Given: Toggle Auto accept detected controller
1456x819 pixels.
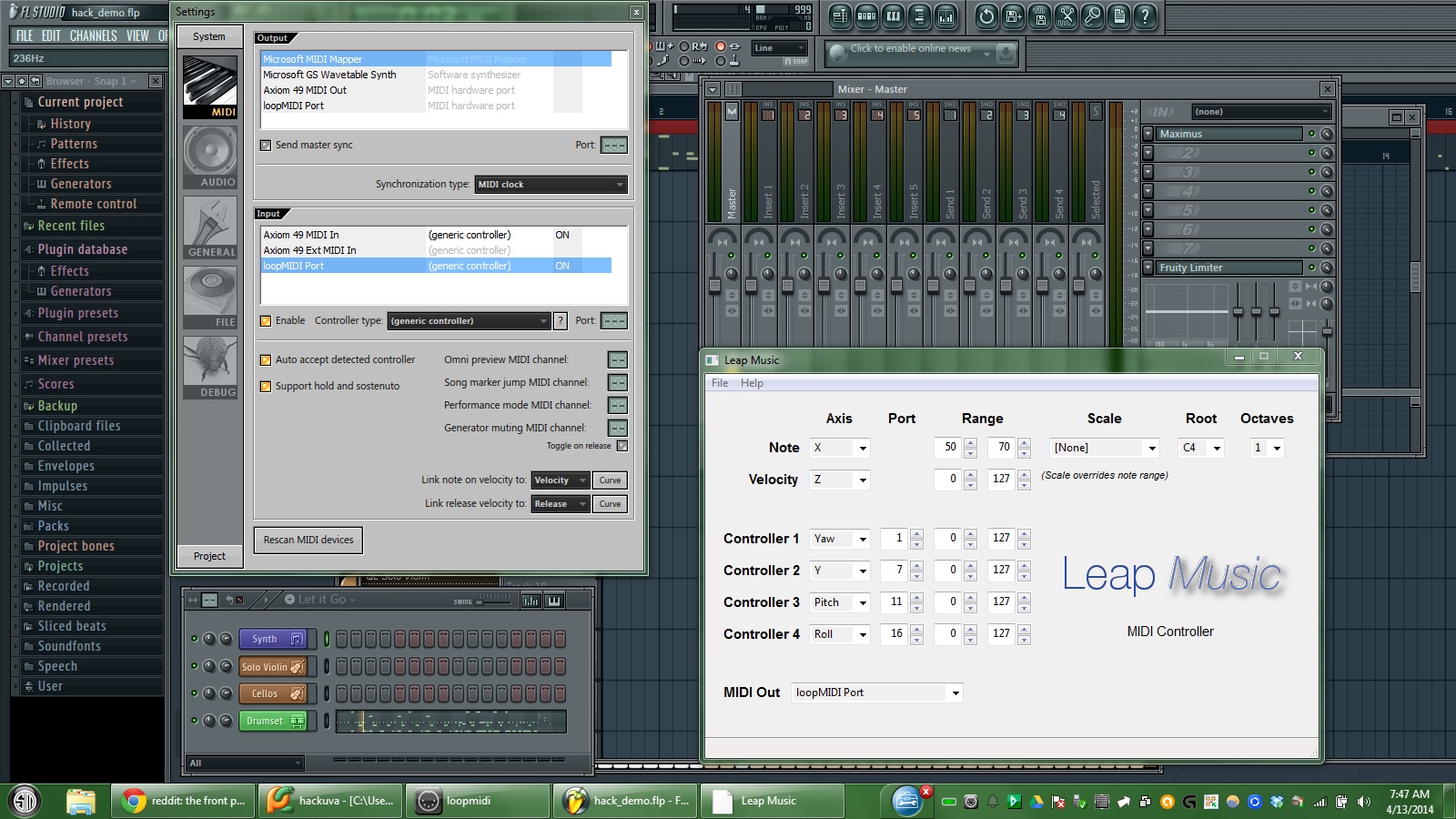Looking at the screenshot, I should coord(266,360).
